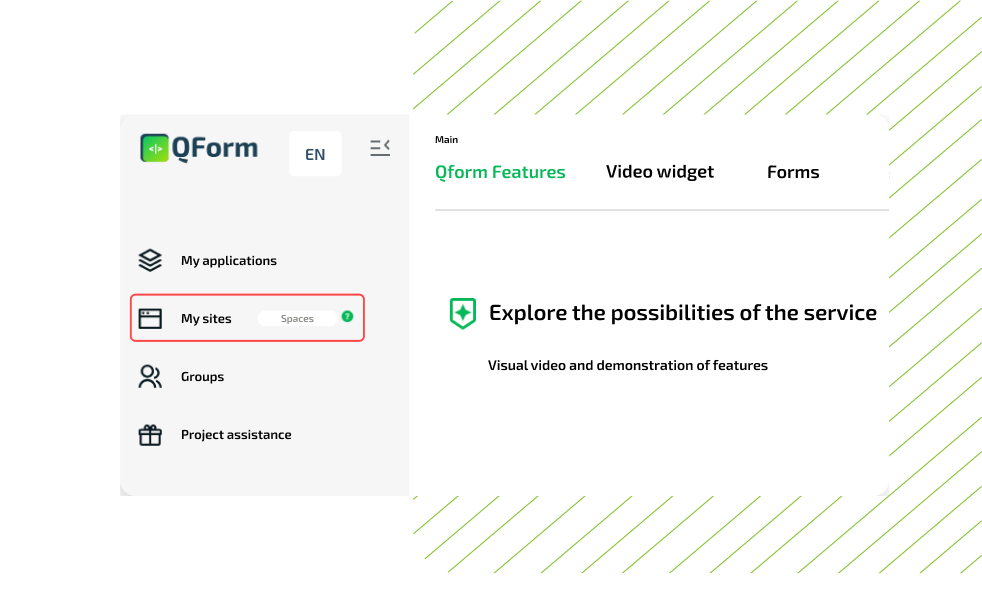The height and width of the screenshot is (610, 982).
Task: Click the QForm wordmark text
Action: click(x=215, y=148)
